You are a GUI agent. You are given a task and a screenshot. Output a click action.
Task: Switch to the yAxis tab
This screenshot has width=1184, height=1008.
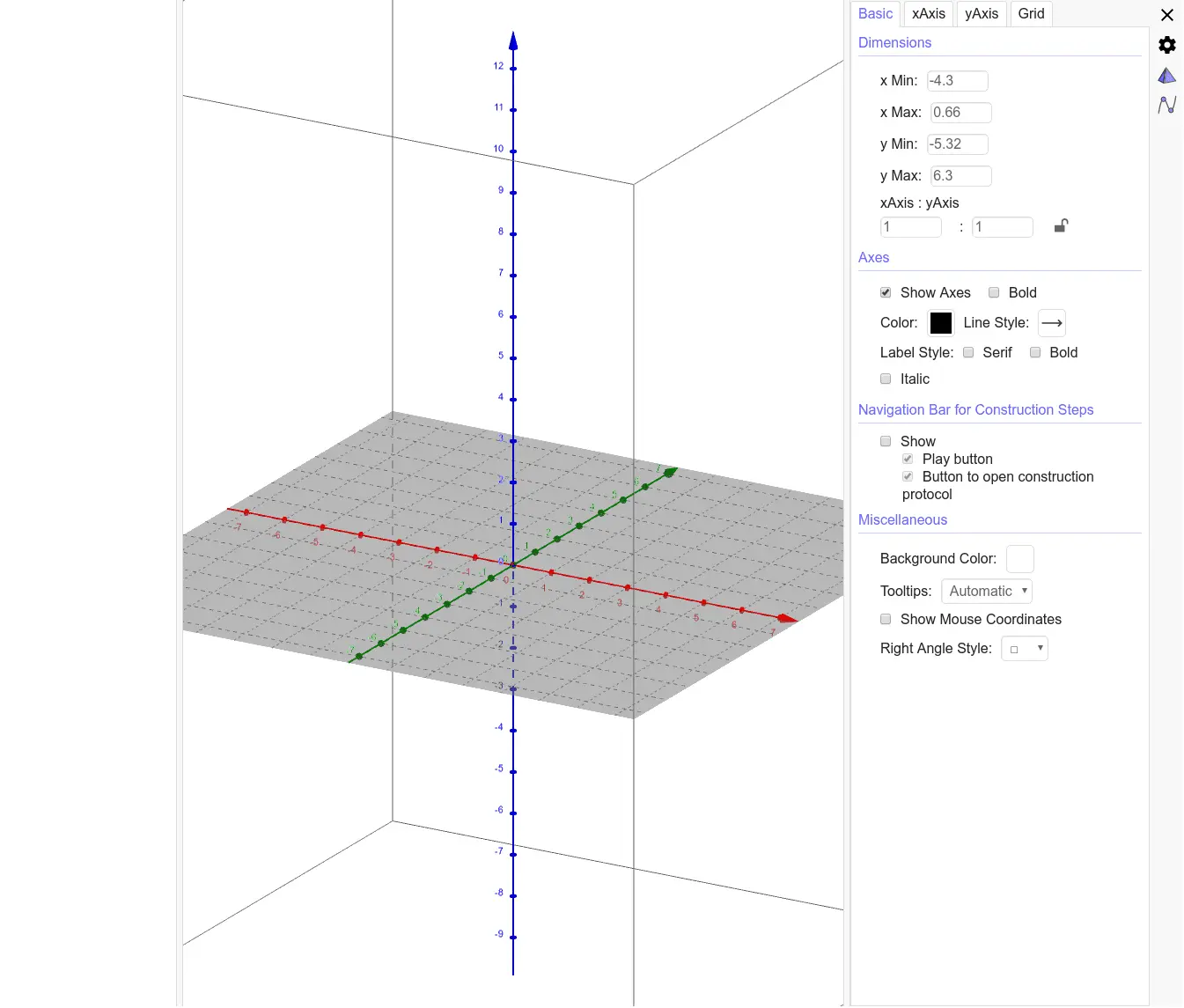point(981,13)
